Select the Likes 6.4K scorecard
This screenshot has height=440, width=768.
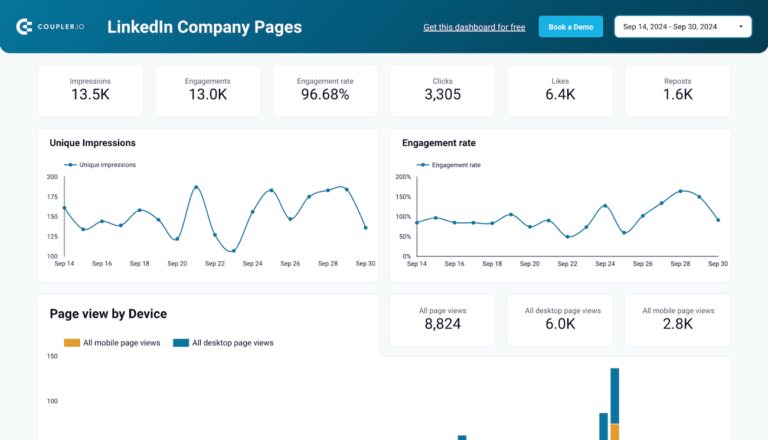tap(560, 90)
